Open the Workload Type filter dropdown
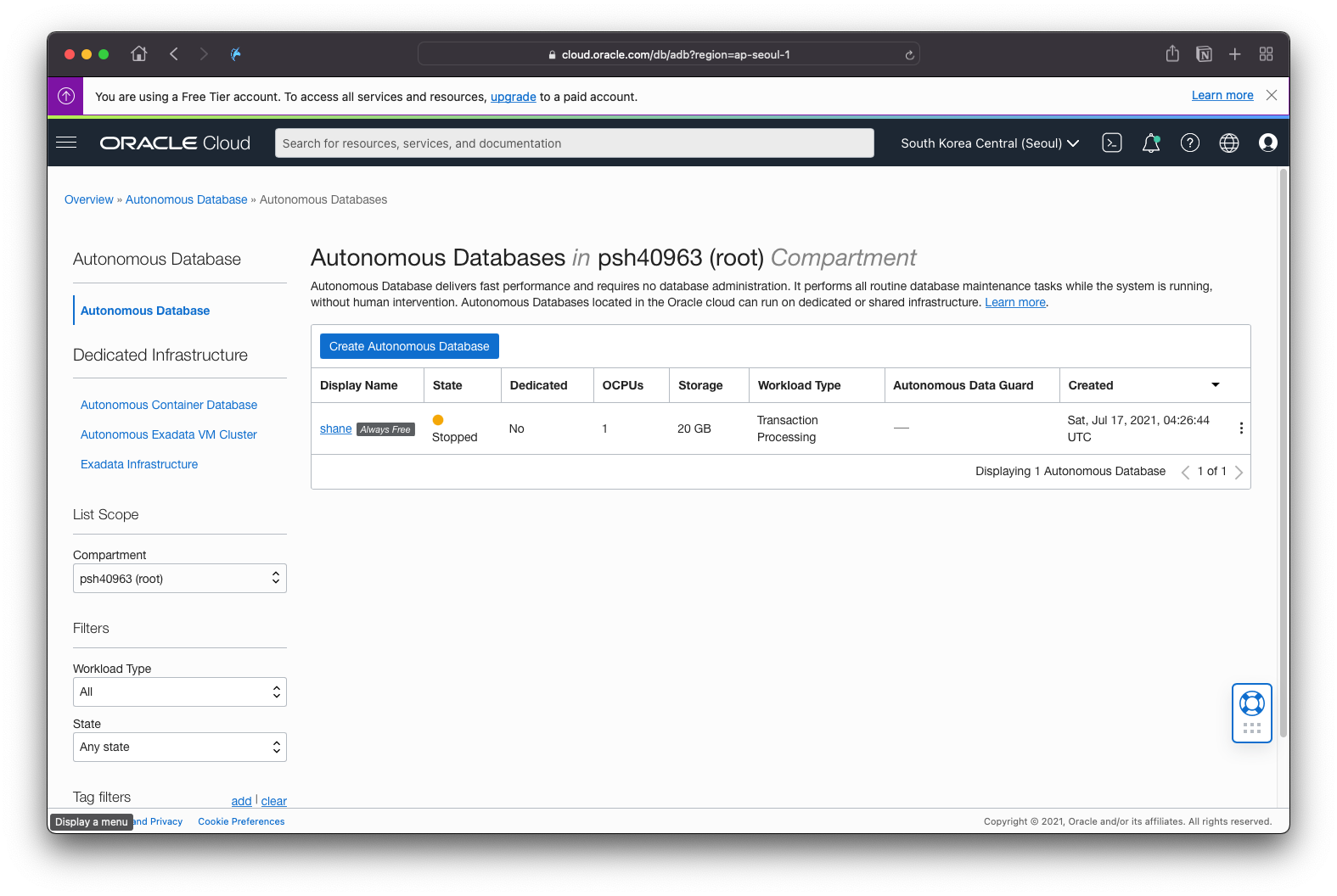Screen dimensions: 1337x896 (x=180, y=692)
